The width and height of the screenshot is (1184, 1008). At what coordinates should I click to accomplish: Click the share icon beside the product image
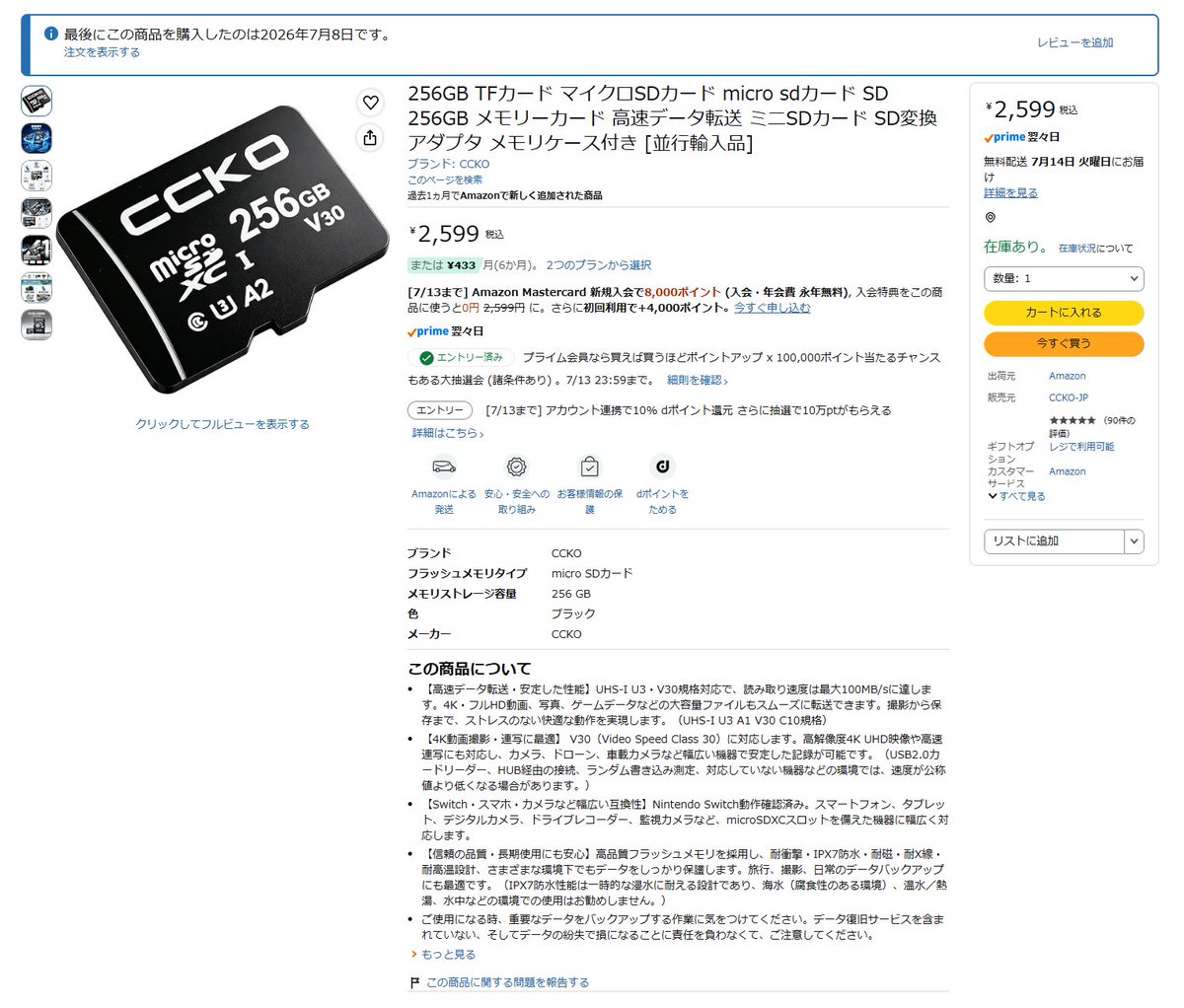coord(370,137)
